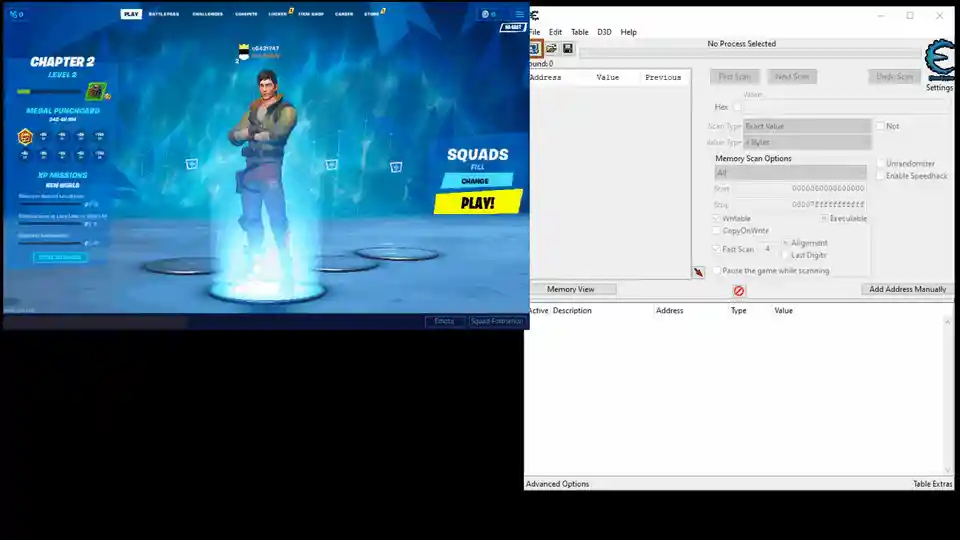Click the button below the XP missions list
The width and height of the screenshot is (960, 540).
(60, 257)
